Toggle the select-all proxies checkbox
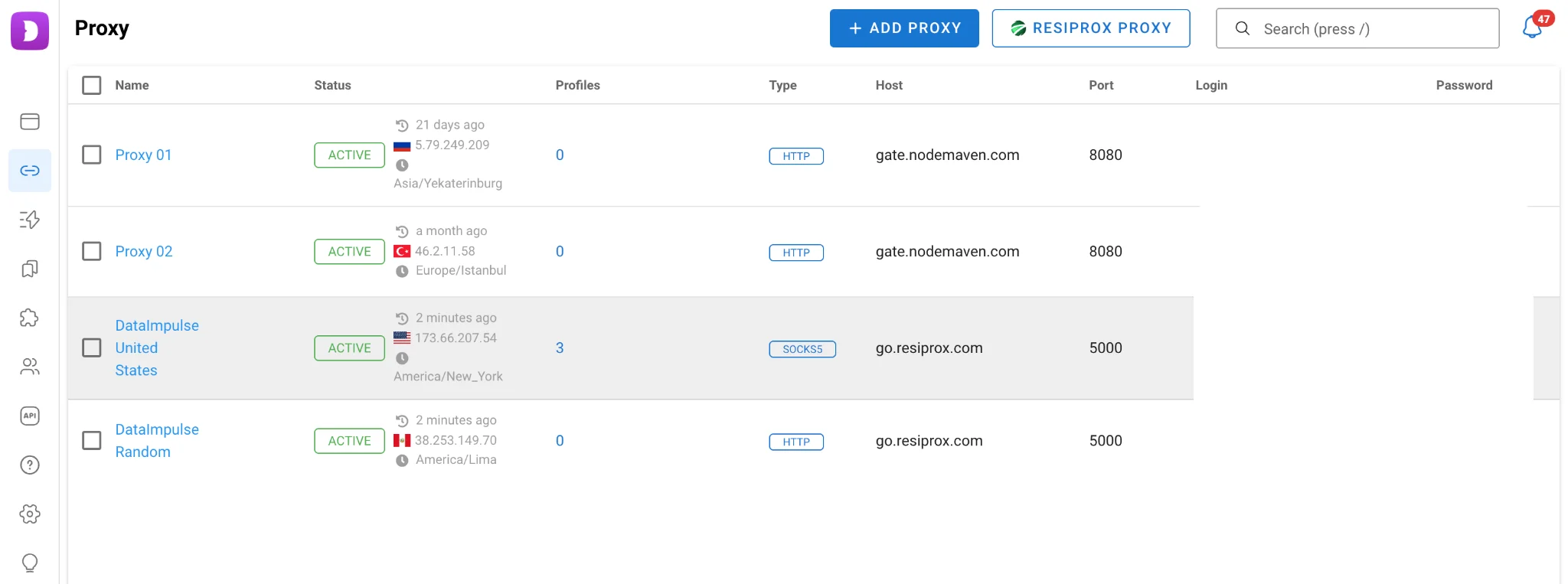The height and width of the screenshot is (584, 1568). pyautogui.click(x=92, y=85)
